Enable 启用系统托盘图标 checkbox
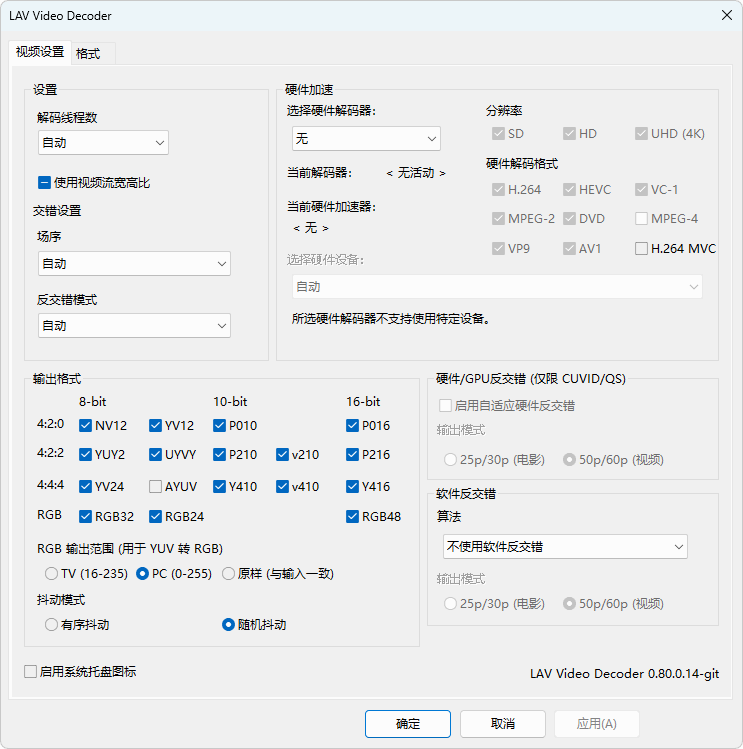This screenshot has height=749, width=743. (x=31, y=672)
